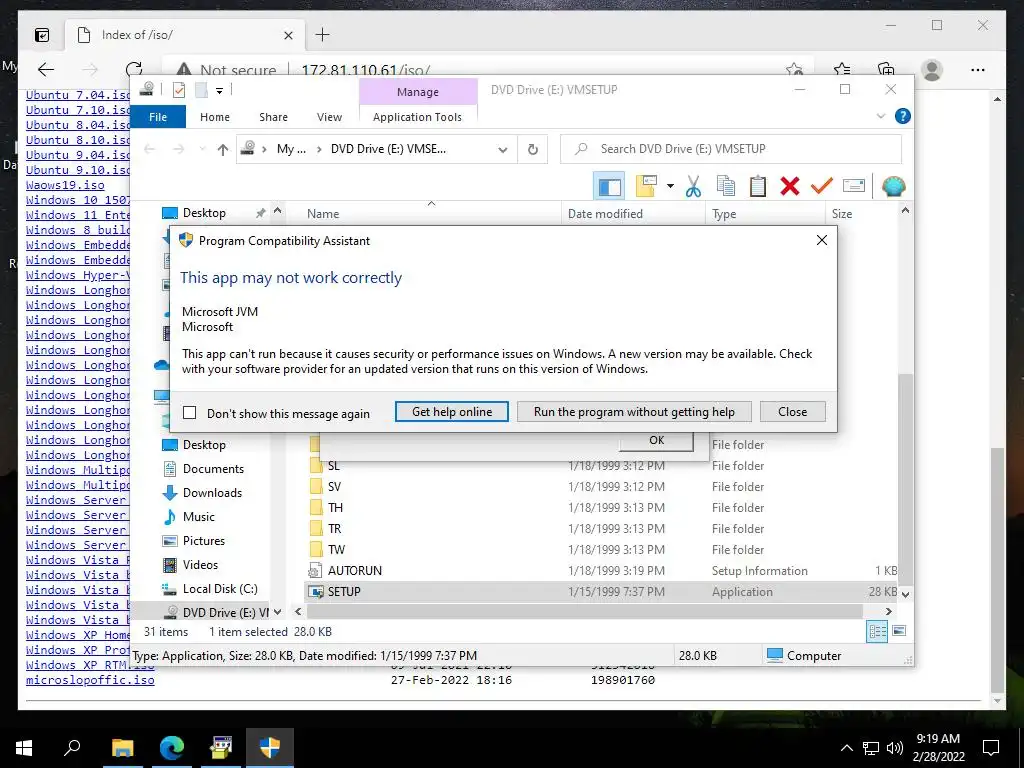Open the Edge profile avatar
1024x768 pixels.
[x=932, y=70]
